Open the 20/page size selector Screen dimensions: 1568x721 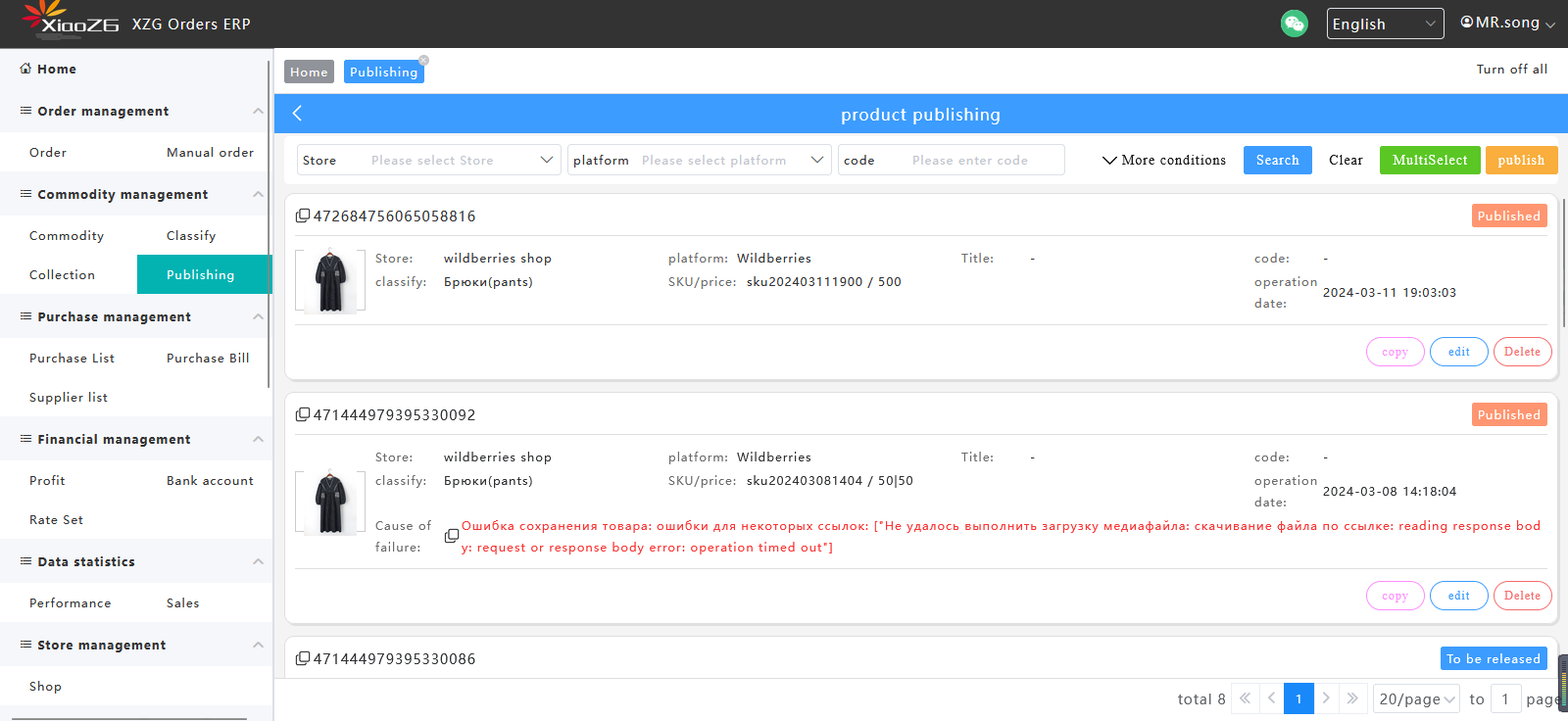(x=1416, y=698)
